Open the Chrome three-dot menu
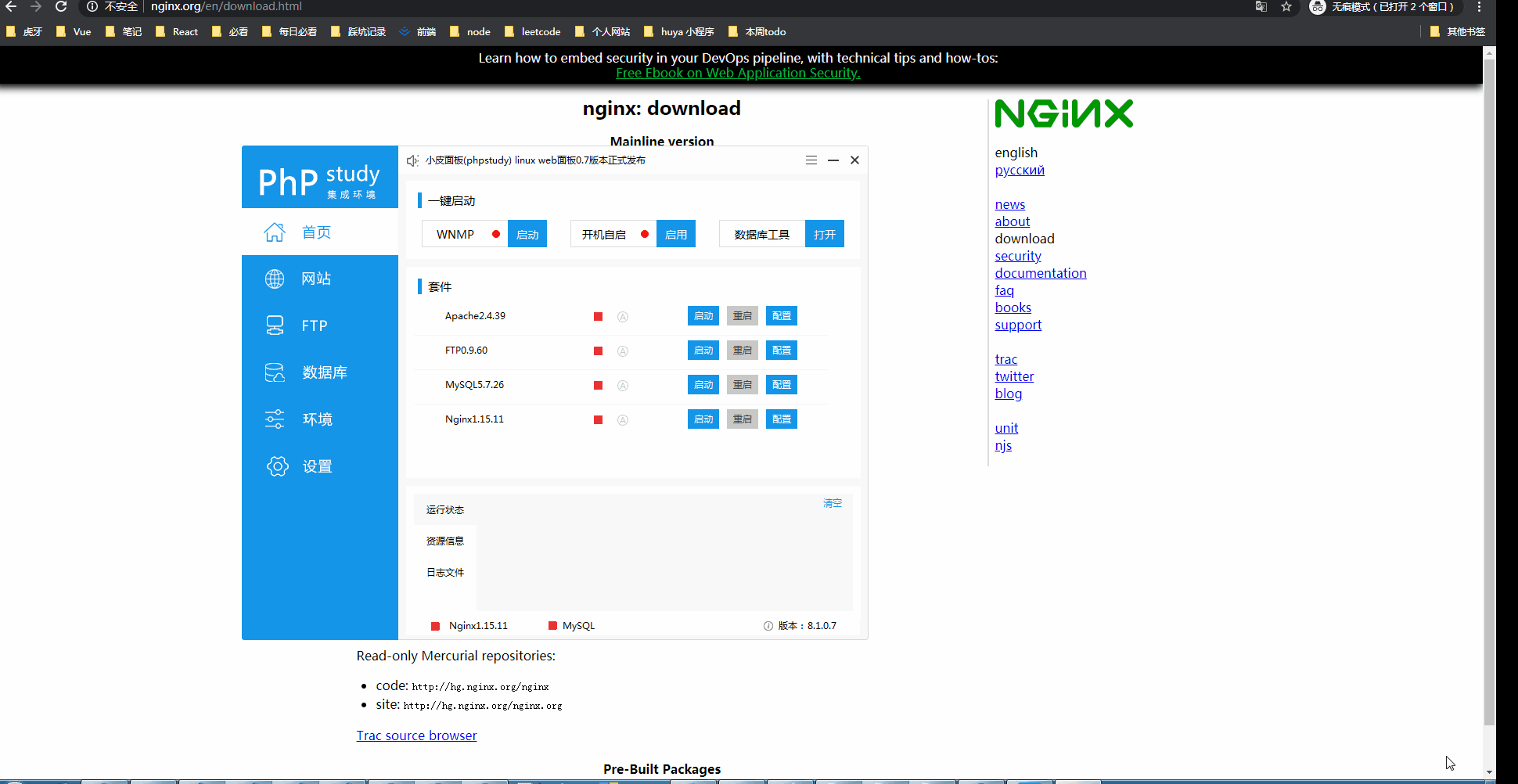This screenshot has height=784, width=1518. [1479, 7]
